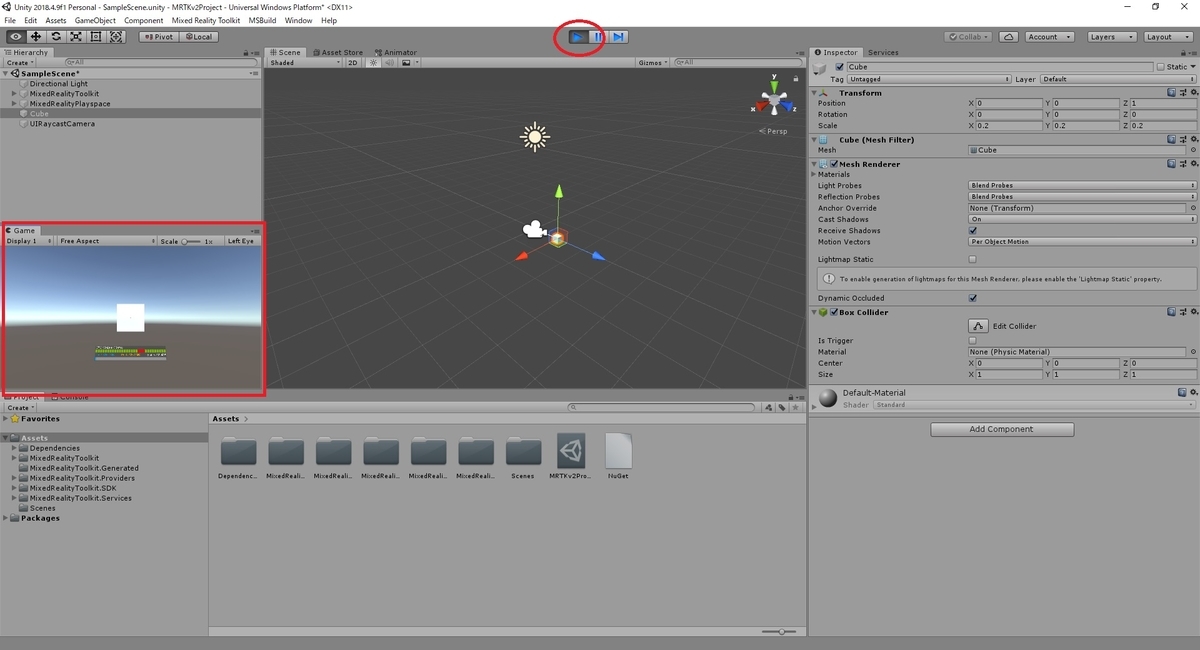The image size is (1200, 650).
Task: Select the Hand view tool
Action: click(15, 37)
